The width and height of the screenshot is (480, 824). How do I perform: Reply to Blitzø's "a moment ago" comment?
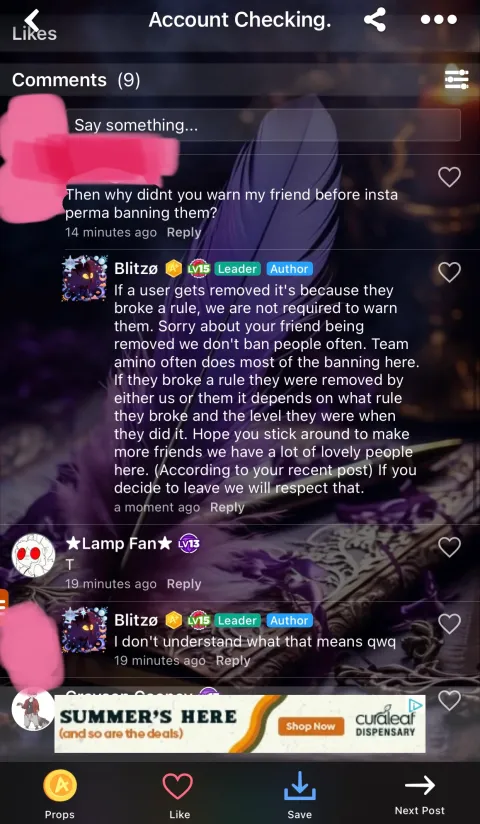coord(227,507)
